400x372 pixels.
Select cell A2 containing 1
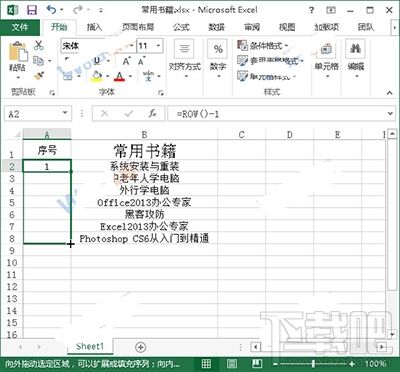tap(47, 166)
